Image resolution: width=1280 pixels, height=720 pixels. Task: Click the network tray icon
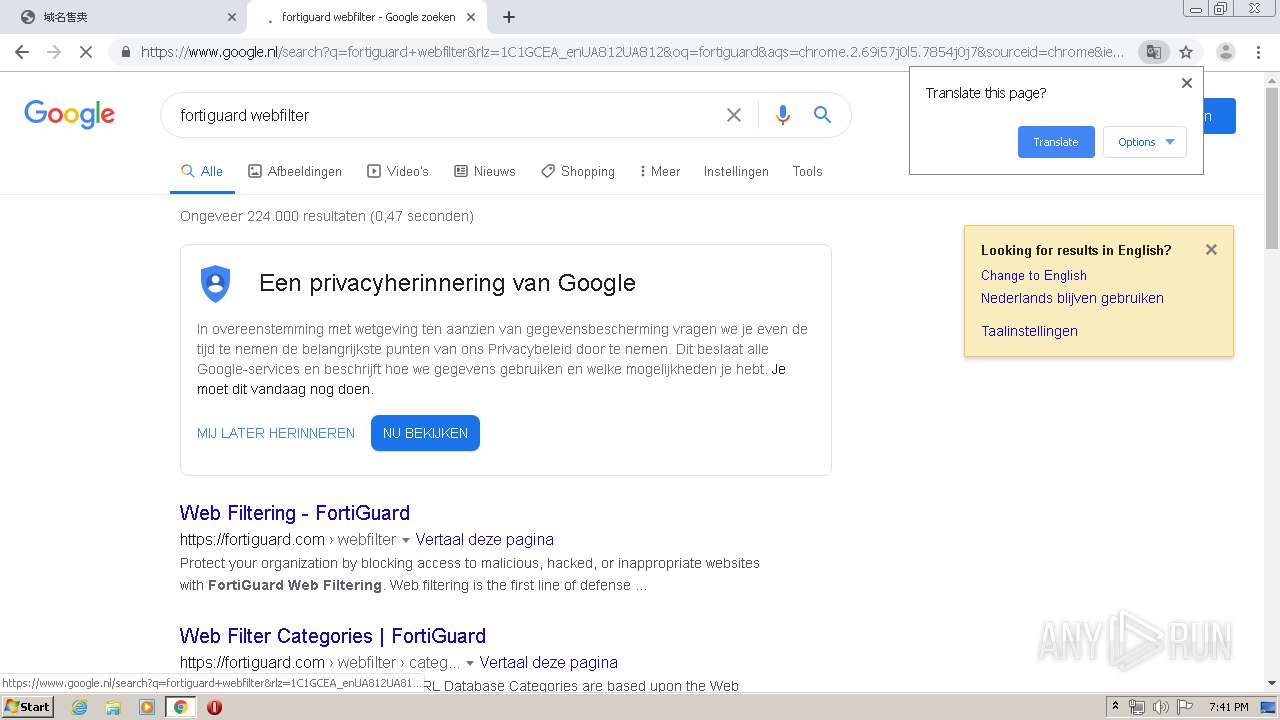tap(1137, 707)
